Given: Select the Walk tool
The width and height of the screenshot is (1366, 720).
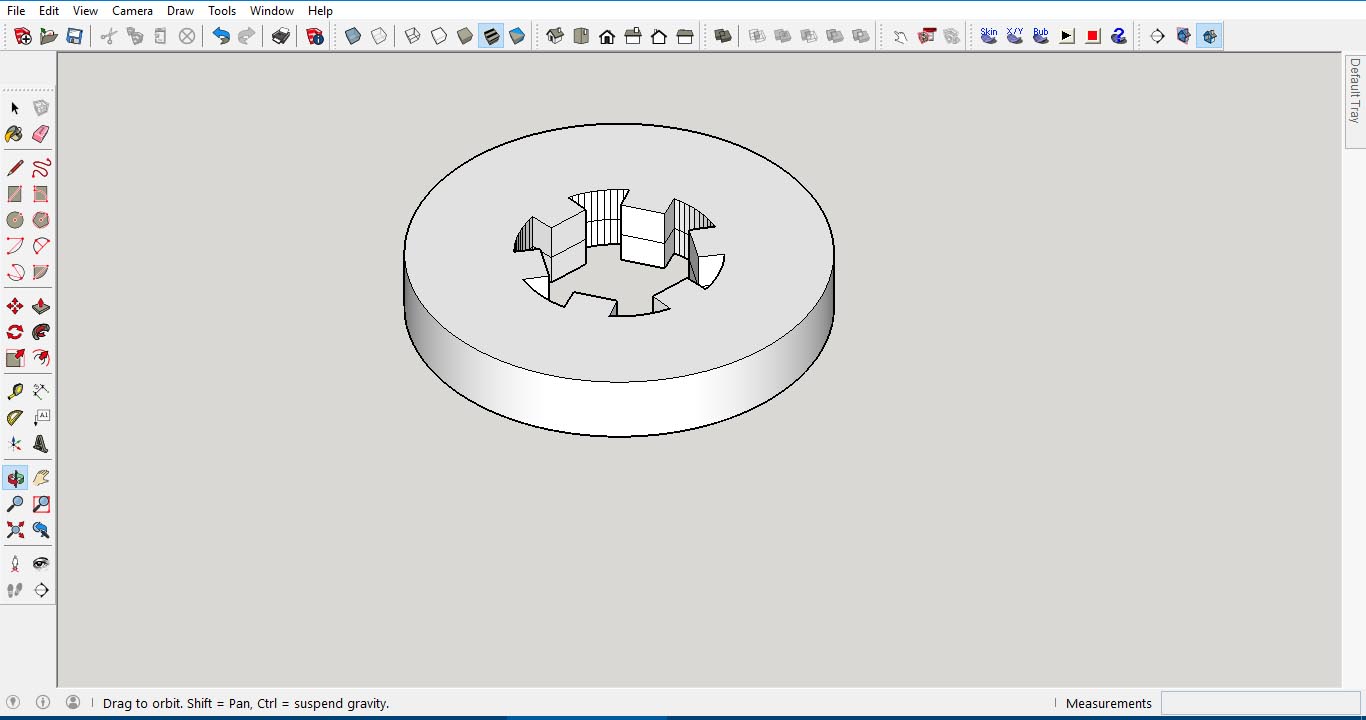Looking at the screenshot, I should (14, 590).
